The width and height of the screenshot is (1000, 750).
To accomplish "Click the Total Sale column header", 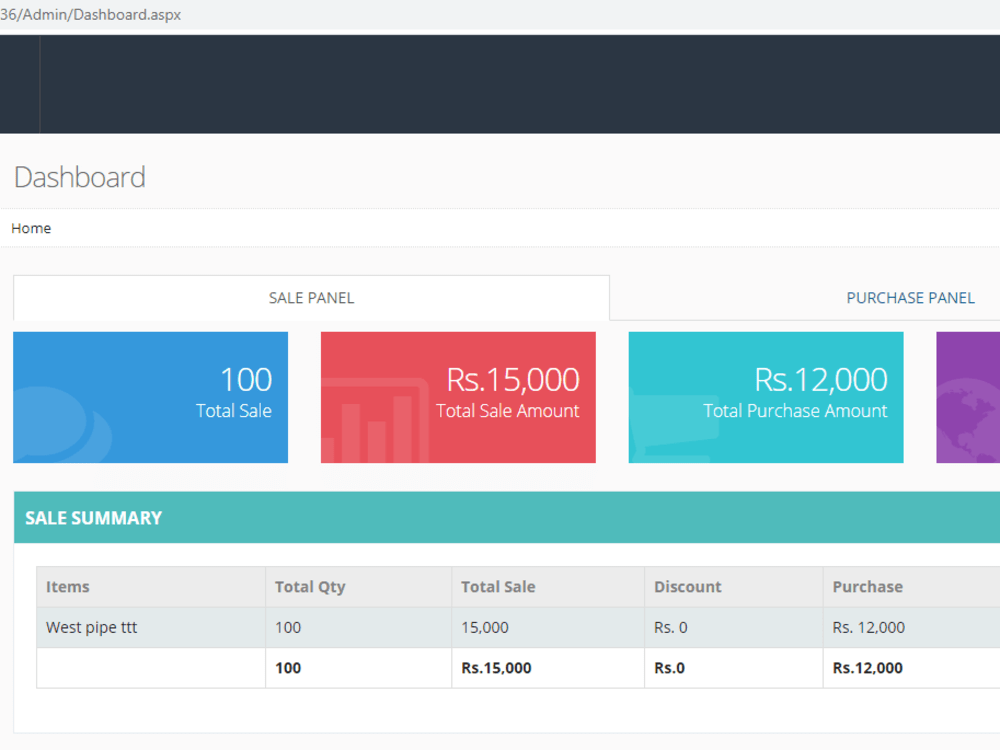I will (548, 587).
